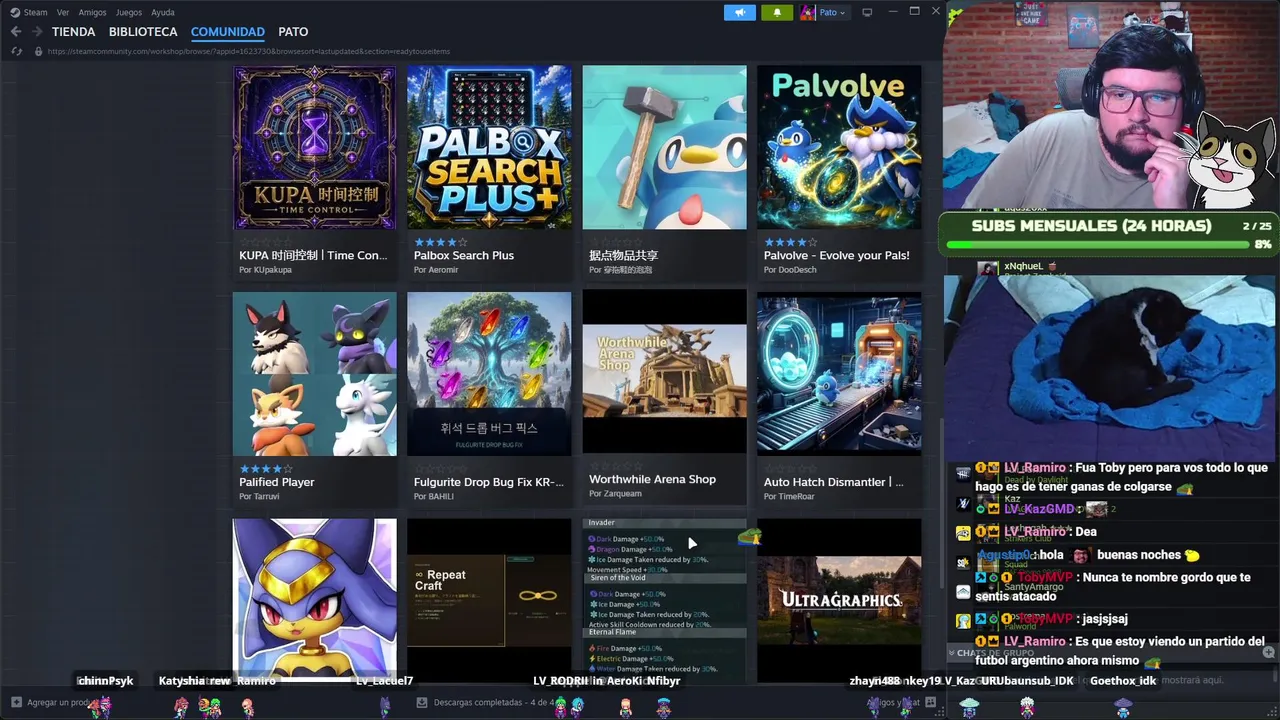This screenshot has height=720, width=1280.
Task: Open KUPA Time Control thumbnail
Action: click(315, 148)
